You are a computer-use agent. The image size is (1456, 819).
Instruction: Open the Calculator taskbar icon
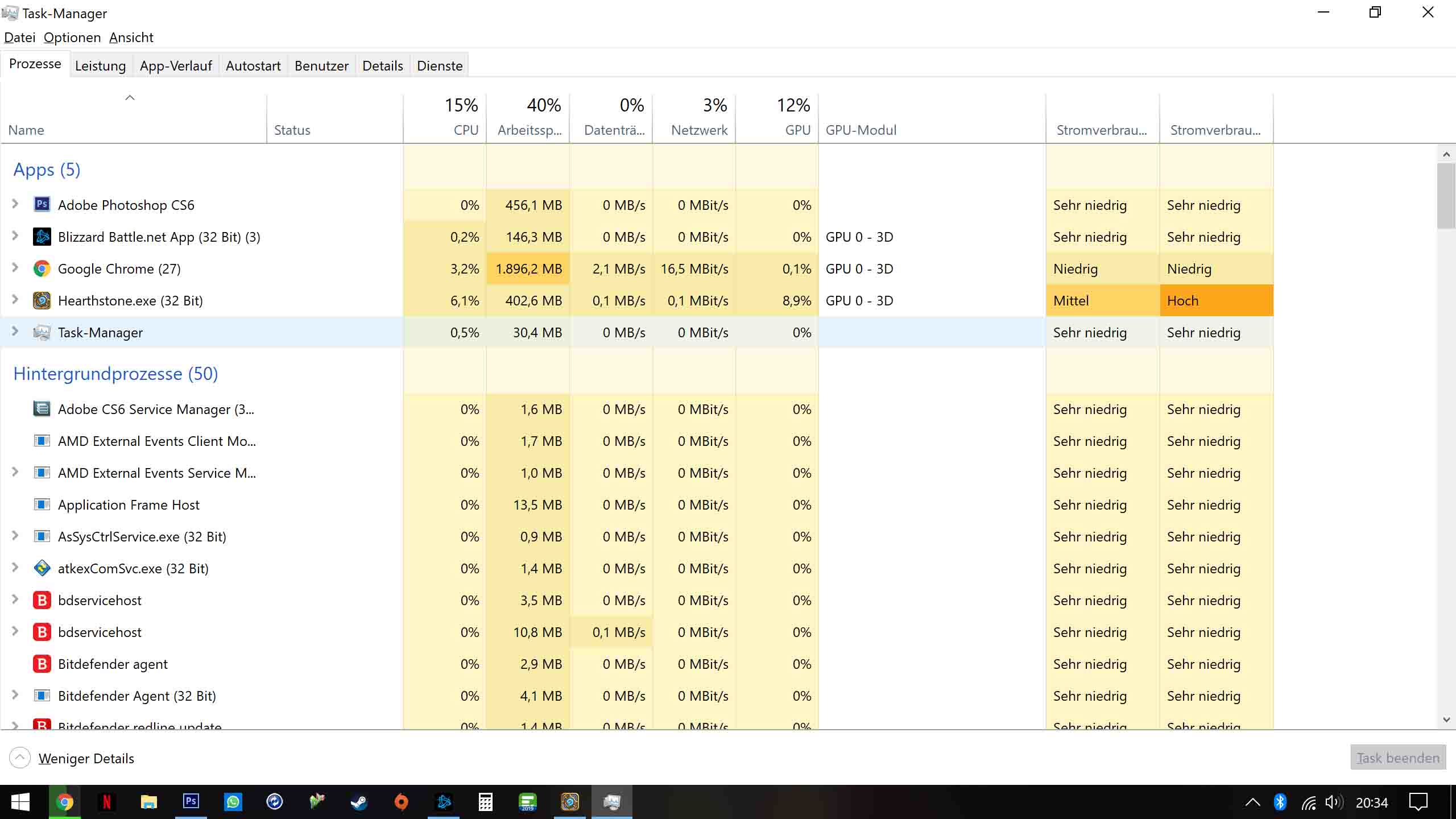[485, 802]
